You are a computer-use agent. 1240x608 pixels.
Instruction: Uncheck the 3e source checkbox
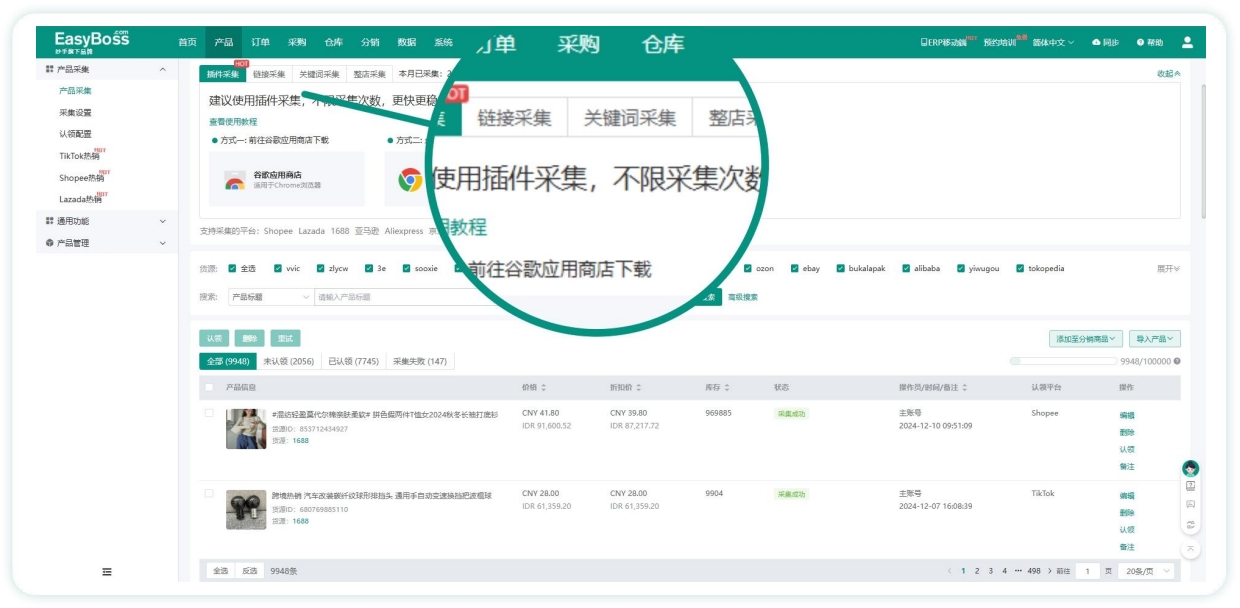point(368,268)
